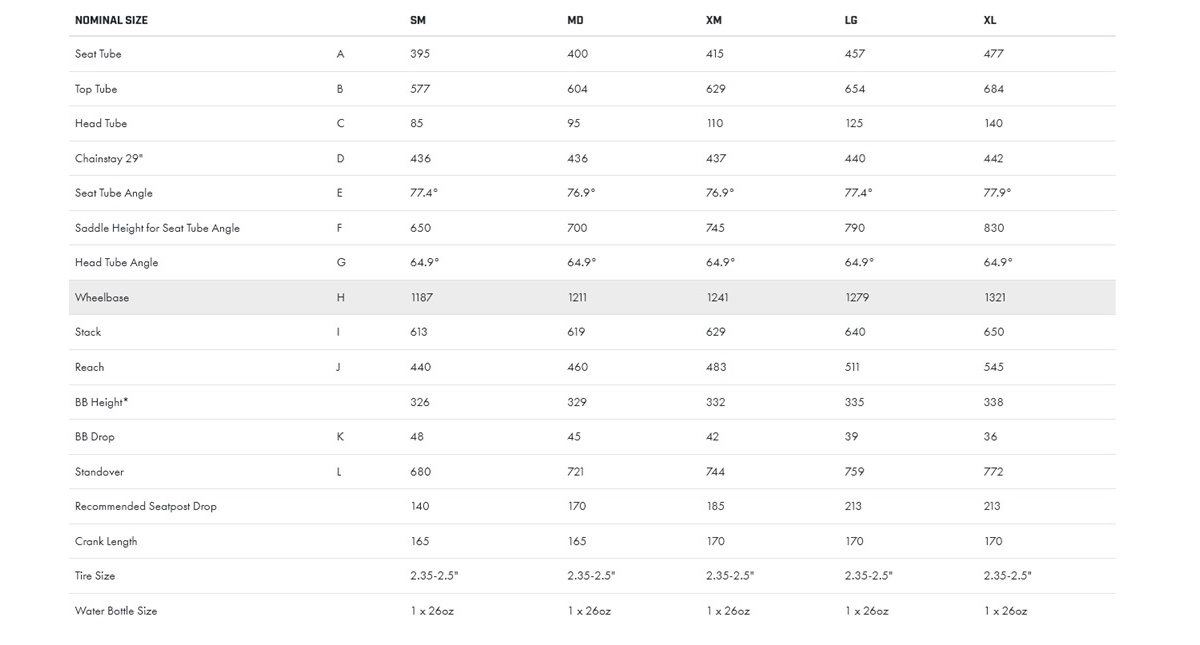
Task: Click the XL wheelbase value 1321
Action: point(995,298)
